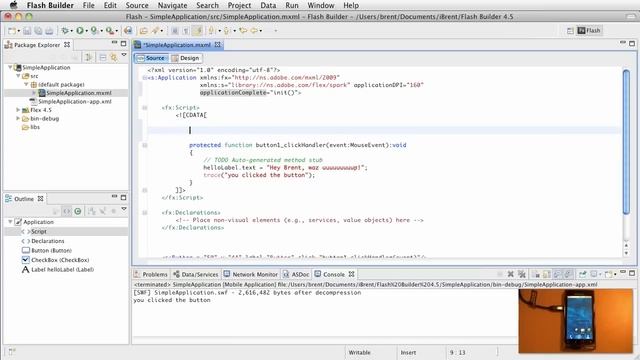Image resolution: width=640 pixels, height=360 pixels.
Task: Click the Apple menu icon
Action: pos(13,5)
